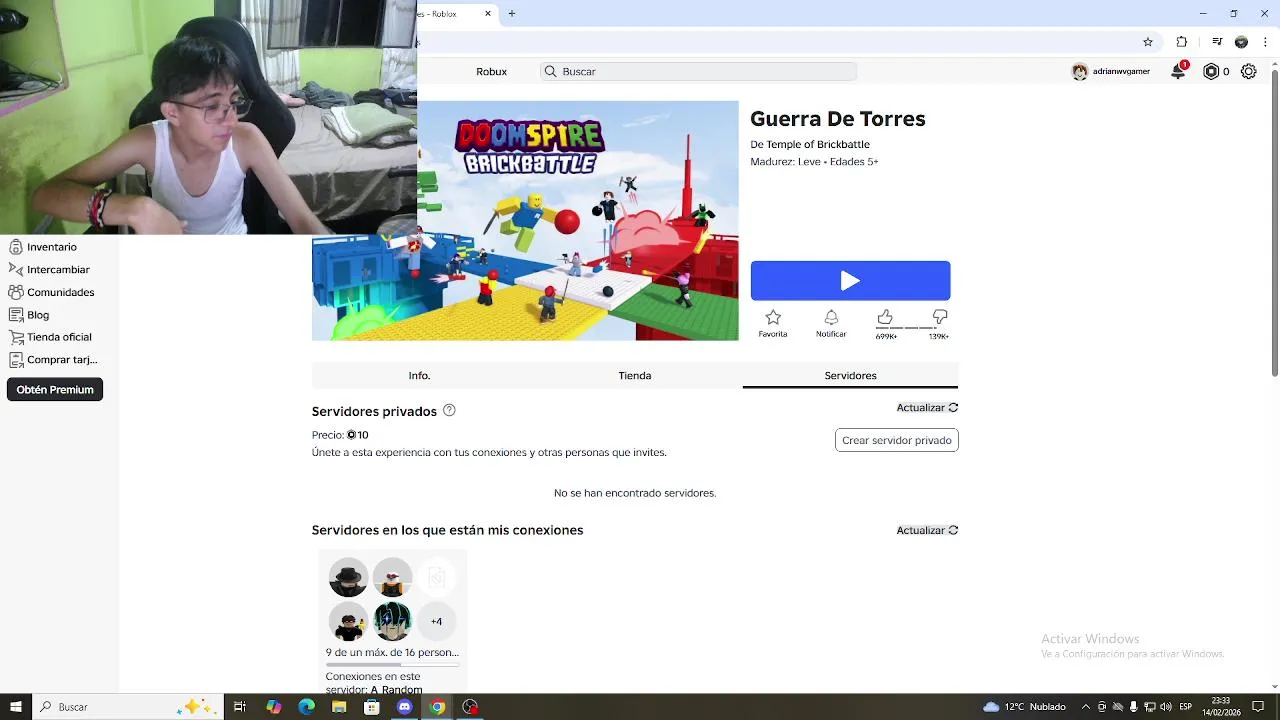This screenshot has height=720, width=1280.
Task: Click the Roblox Buscar search field
Action: pos(698,71)
